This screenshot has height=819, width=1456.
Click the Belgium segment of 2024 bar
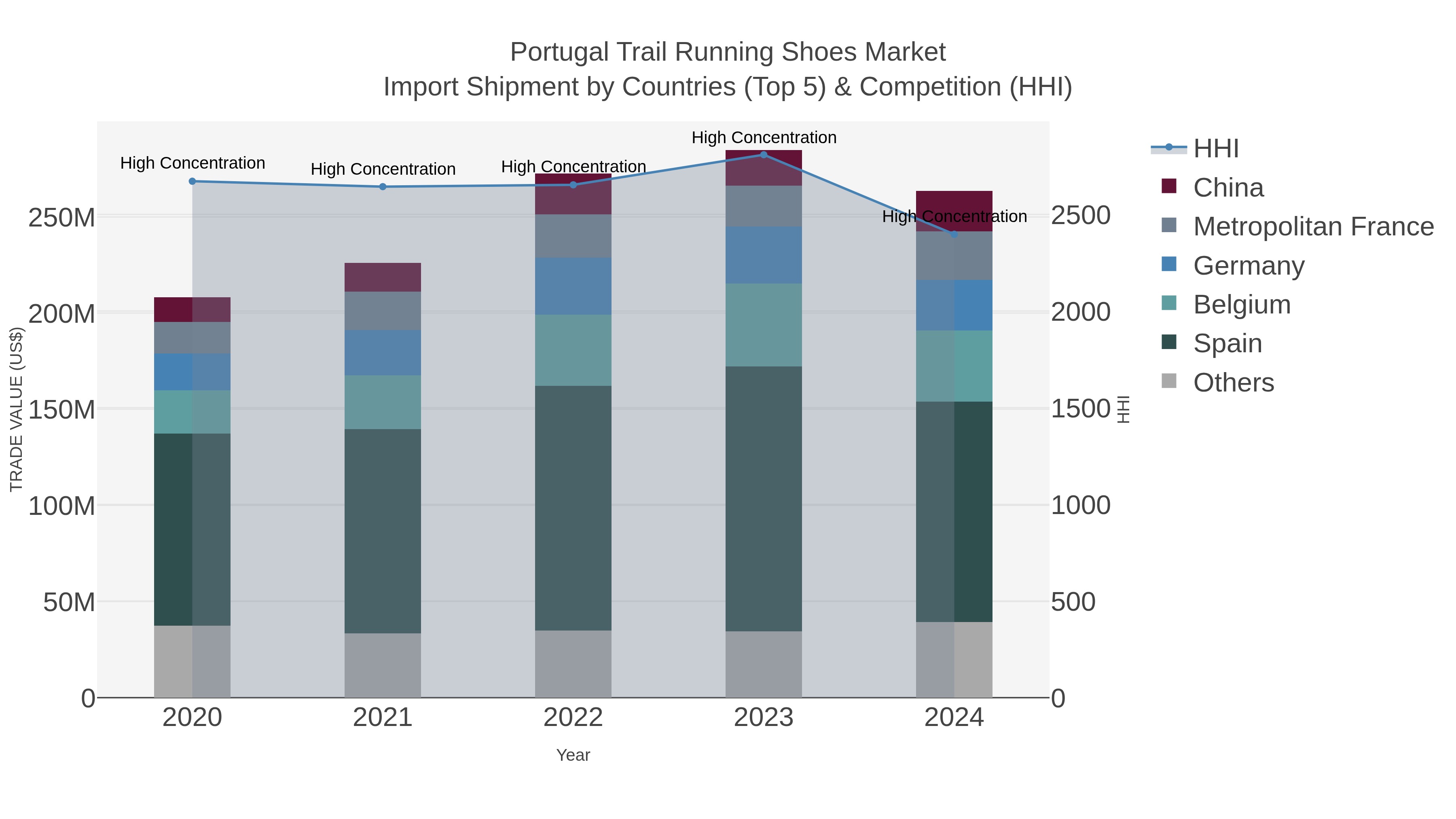(954, 366)
